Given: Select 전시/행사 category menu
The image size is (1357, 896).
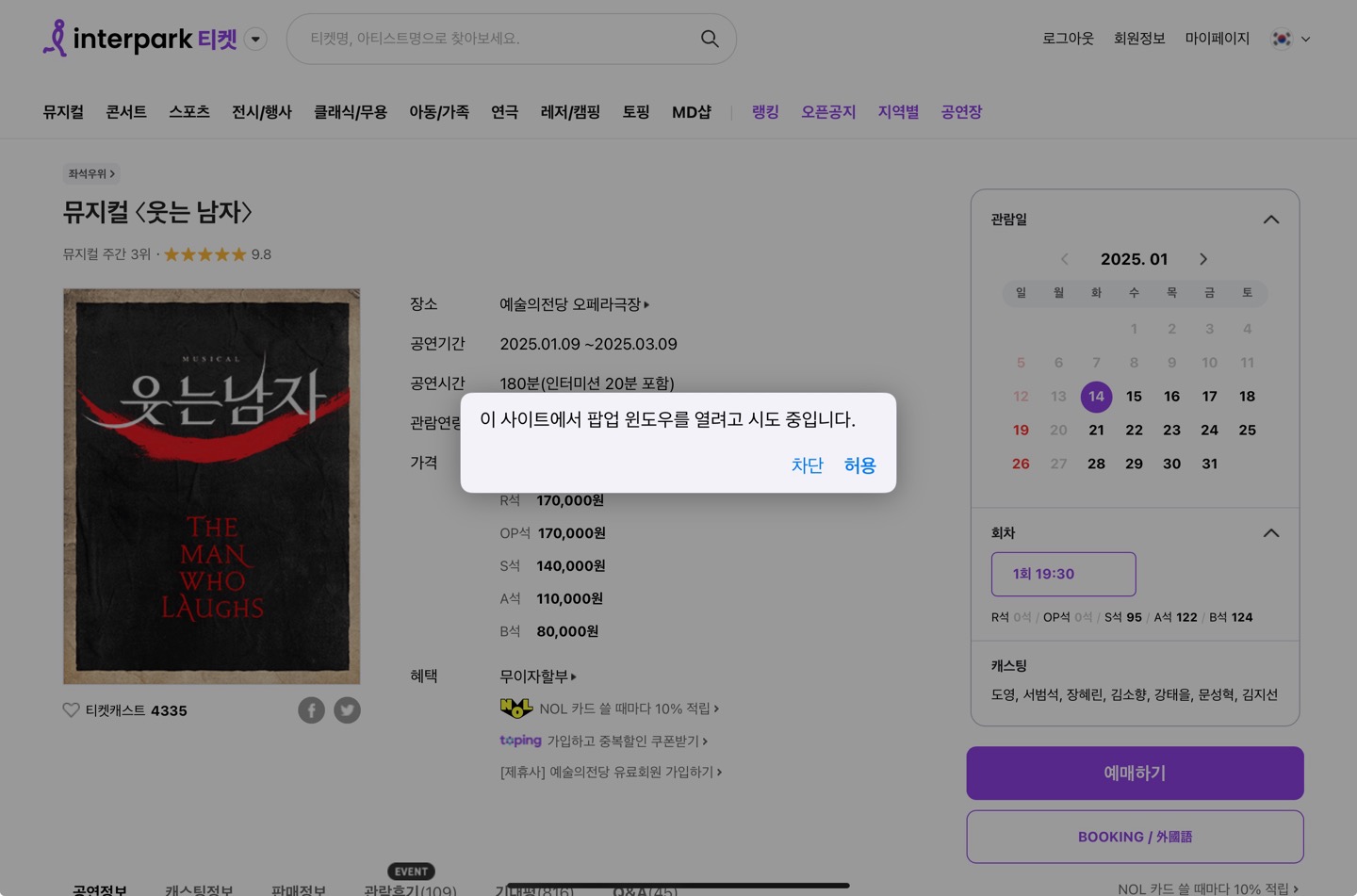Looking at the screenshot, I should [262, 112].
